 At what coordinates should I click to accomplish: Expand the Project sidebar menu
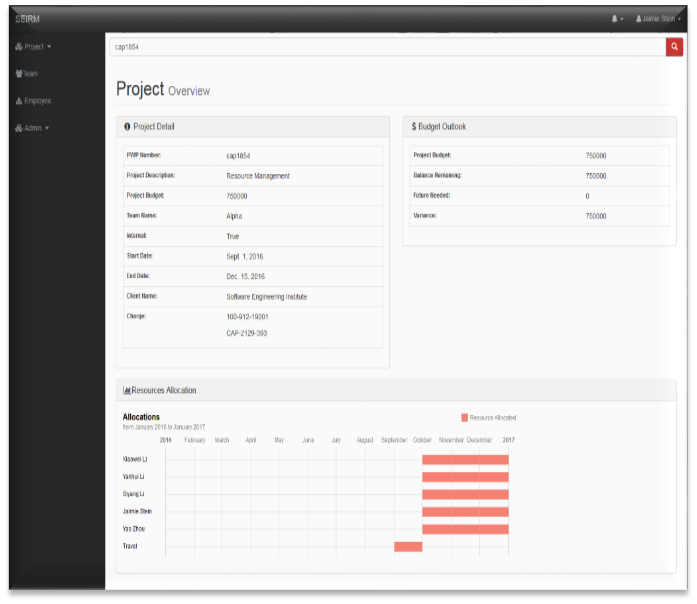coord(33,47)
